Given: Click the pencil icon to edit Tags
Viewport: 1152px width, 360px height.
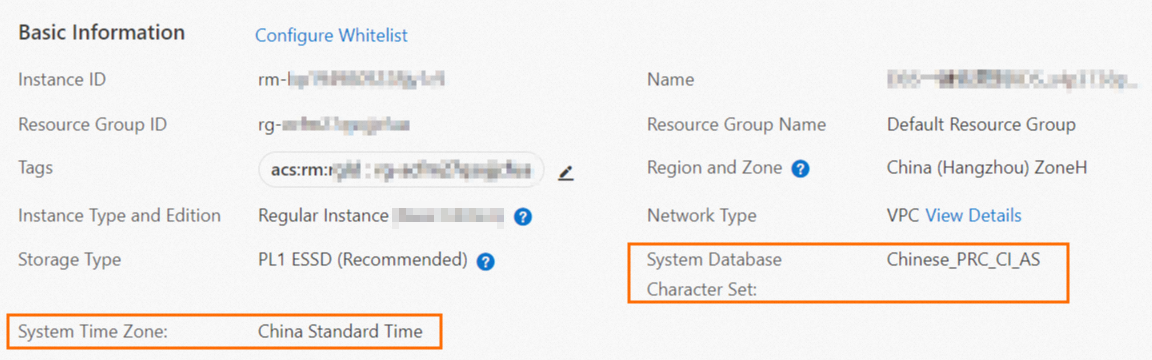Looking at the screenshot, I should [565, 173].
